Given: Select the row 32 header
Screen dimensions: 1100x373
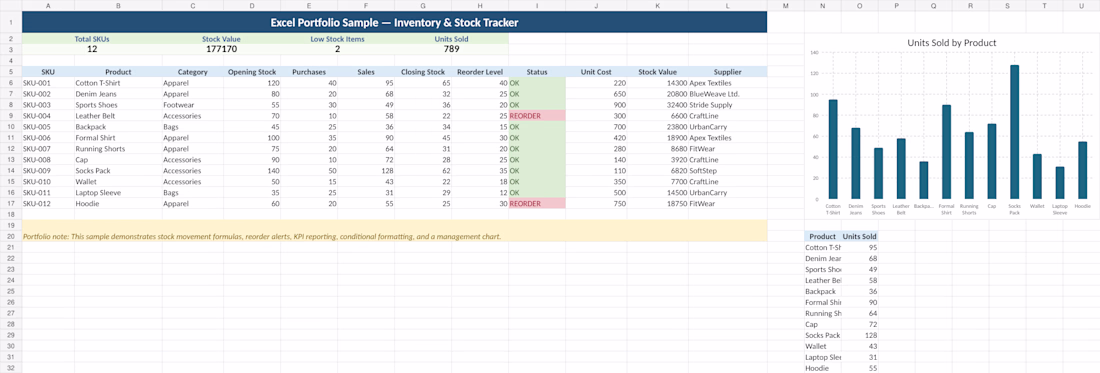Looking at the screenshot, I should [11, 368].
